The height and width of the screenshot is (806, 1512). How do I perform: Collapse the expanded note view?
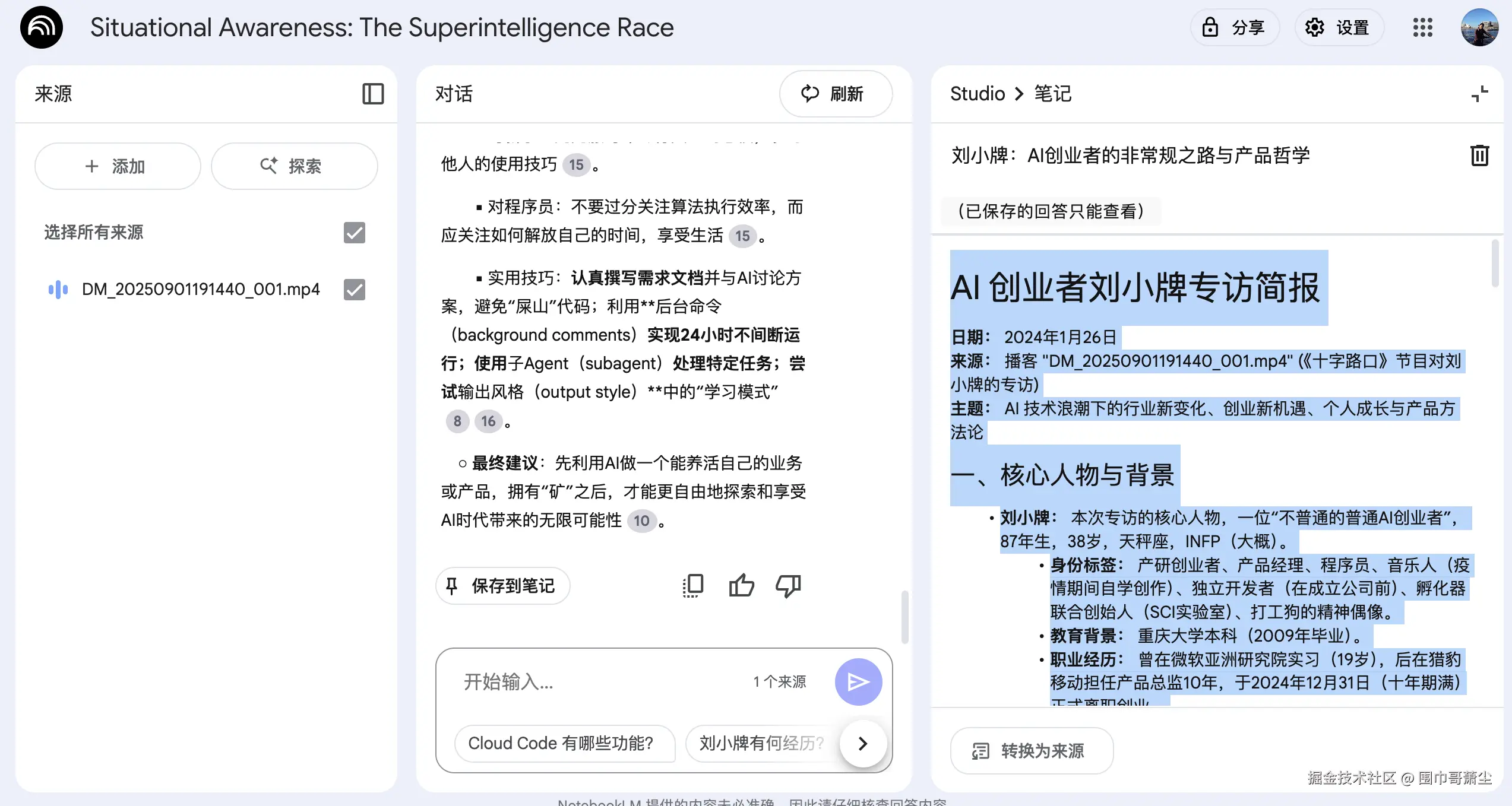click(1479, 94)
